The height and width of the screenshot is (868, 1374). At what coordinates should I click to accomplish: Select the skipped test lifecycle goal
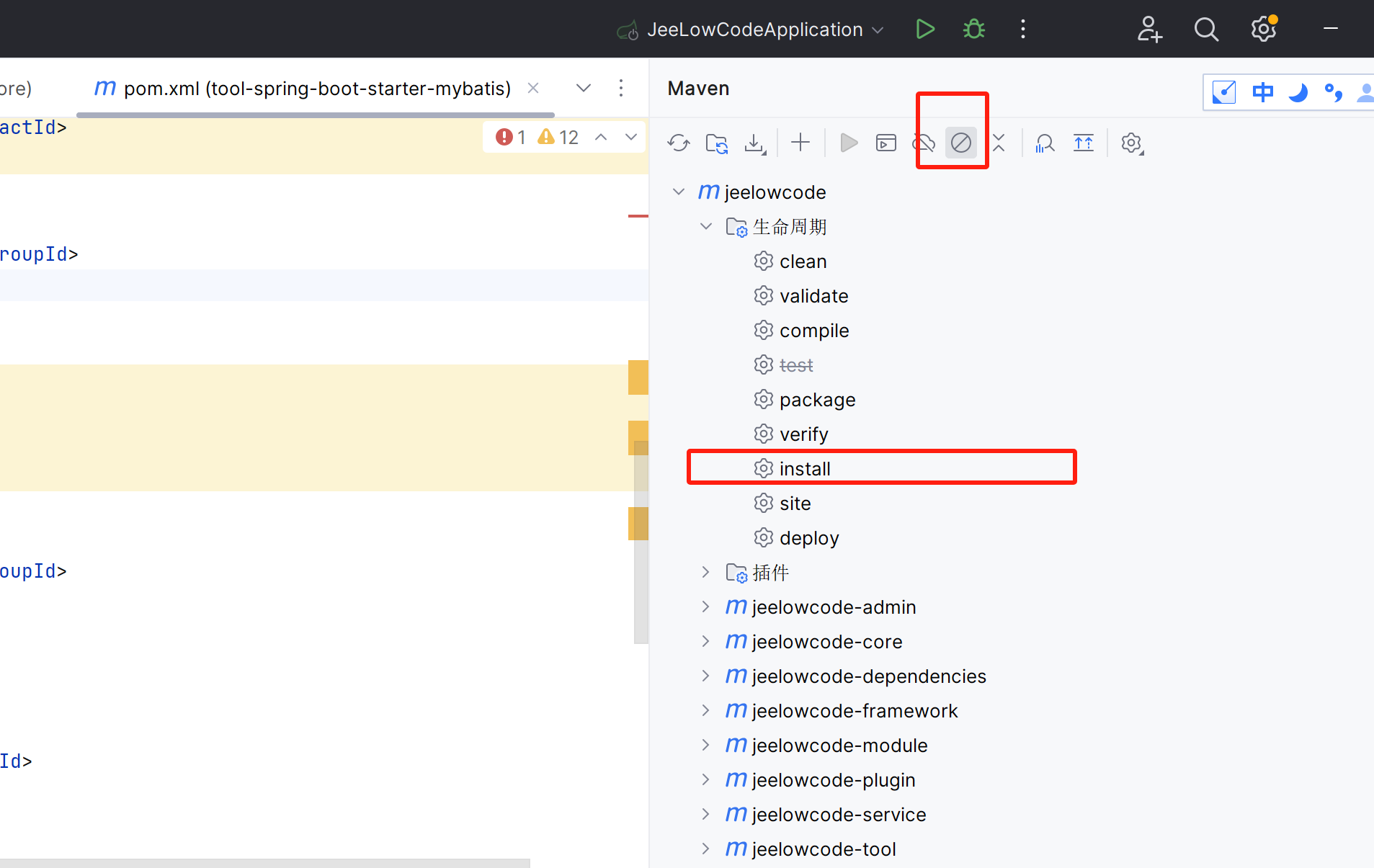(x=795, y=364)
